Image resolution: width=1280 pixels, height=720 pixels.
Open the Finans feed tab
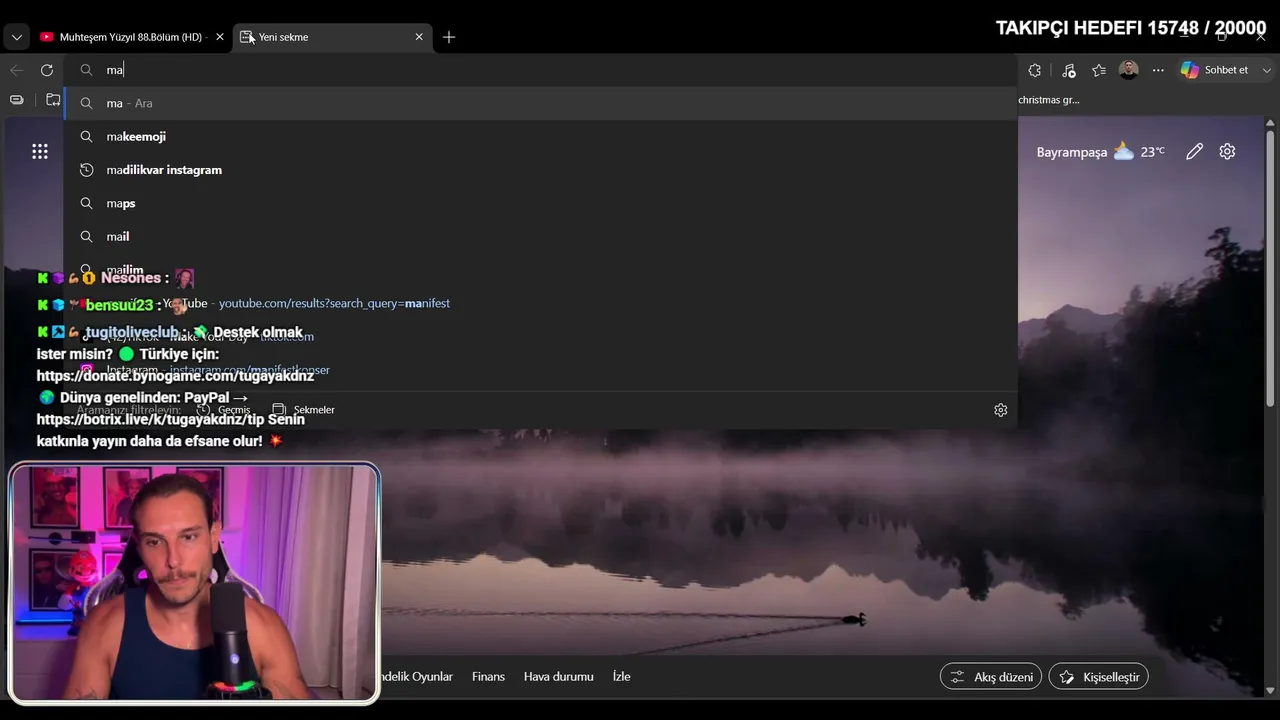[488, 677]
